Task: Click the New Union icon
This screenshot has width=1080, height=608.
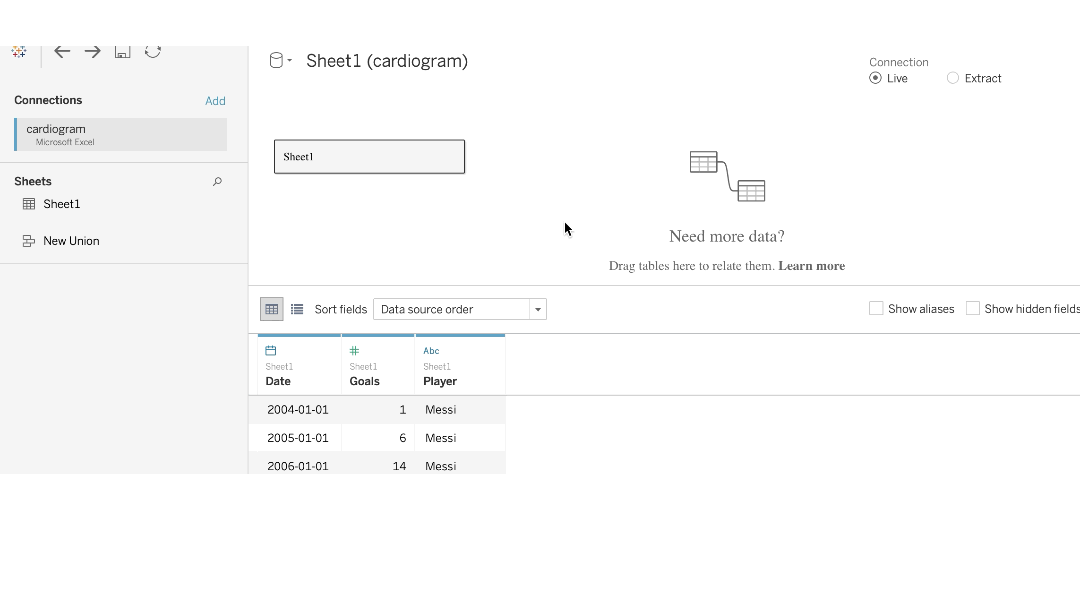Action: coord(29,241)
